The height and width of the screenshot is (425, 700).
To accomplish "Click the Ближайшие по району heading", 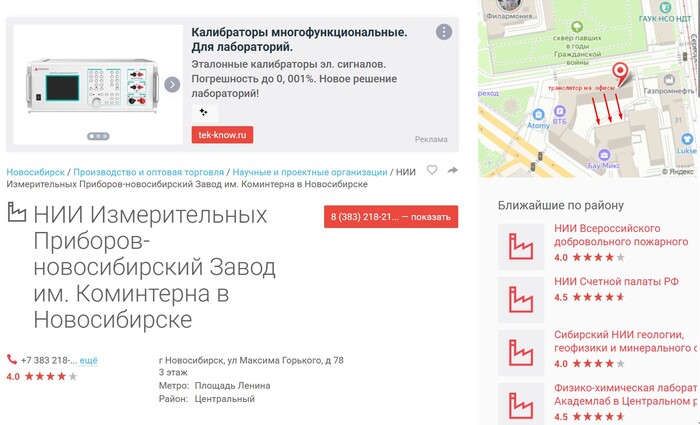I will pos(561,205).
